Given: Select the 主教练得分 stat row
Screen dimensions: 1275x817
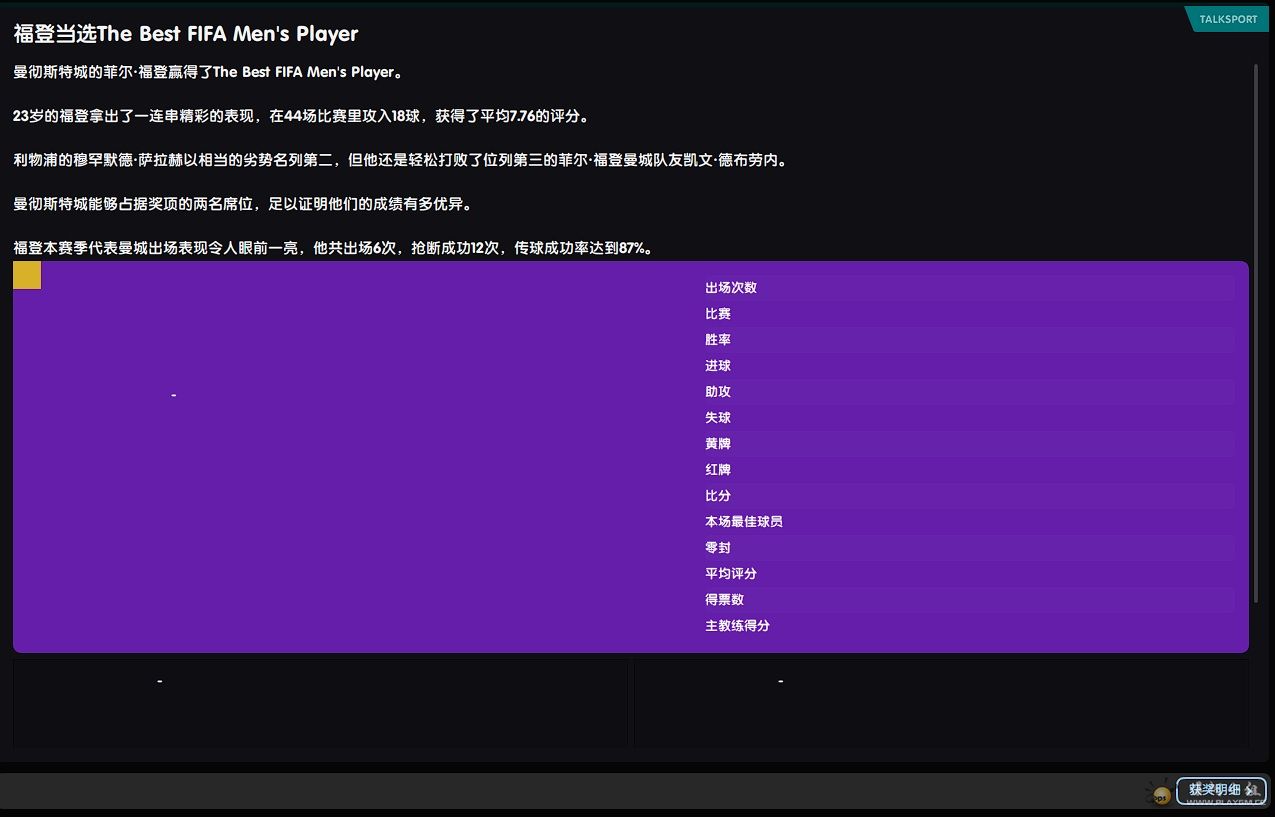Looking at the screenshot, I should click(968, 626).
